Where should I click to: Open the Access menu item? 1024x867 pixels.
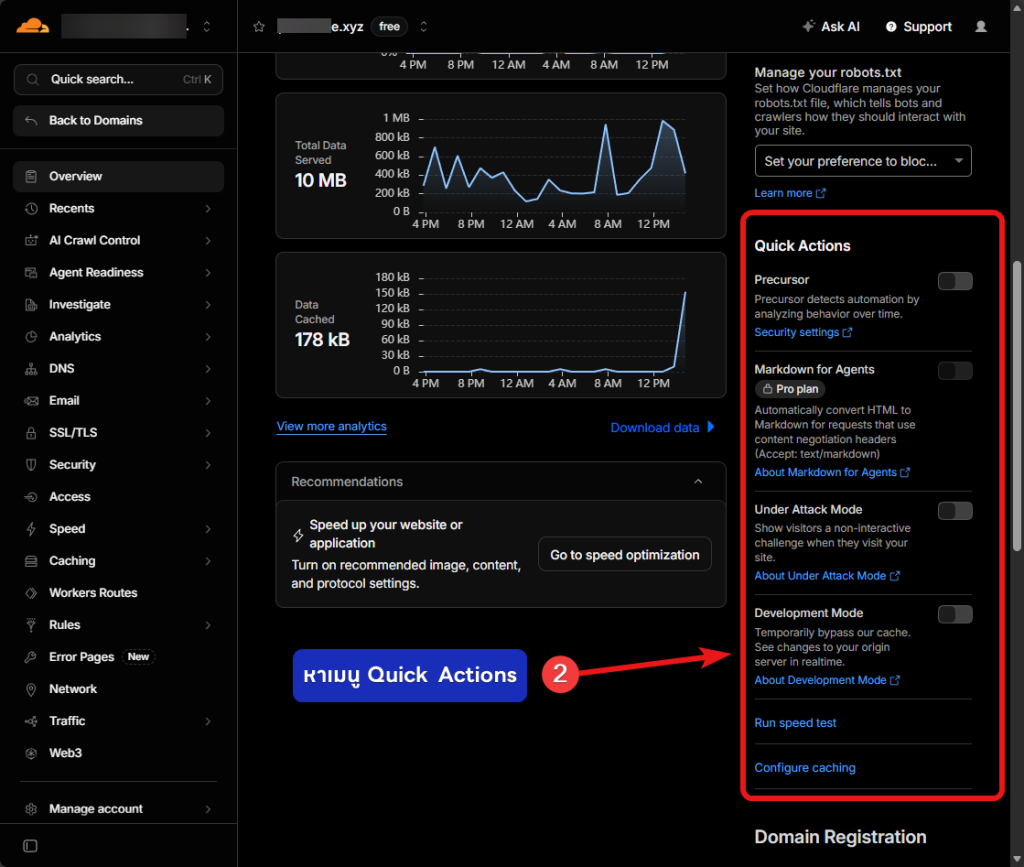tap(118, 496)
